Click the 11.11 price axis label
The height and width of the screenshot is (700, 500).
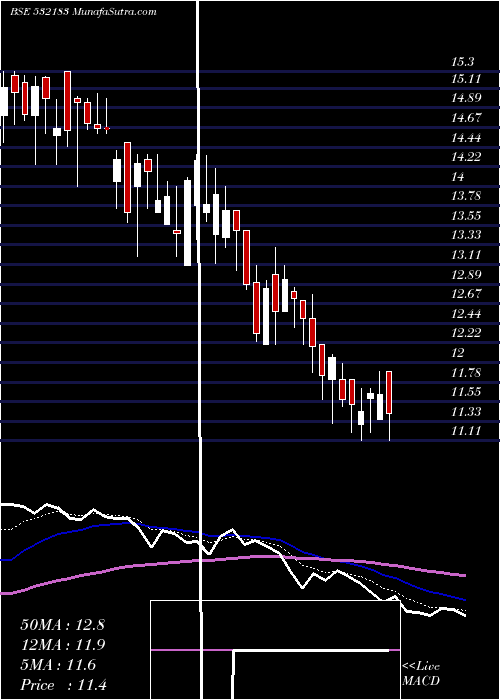[x=467, y=431]
